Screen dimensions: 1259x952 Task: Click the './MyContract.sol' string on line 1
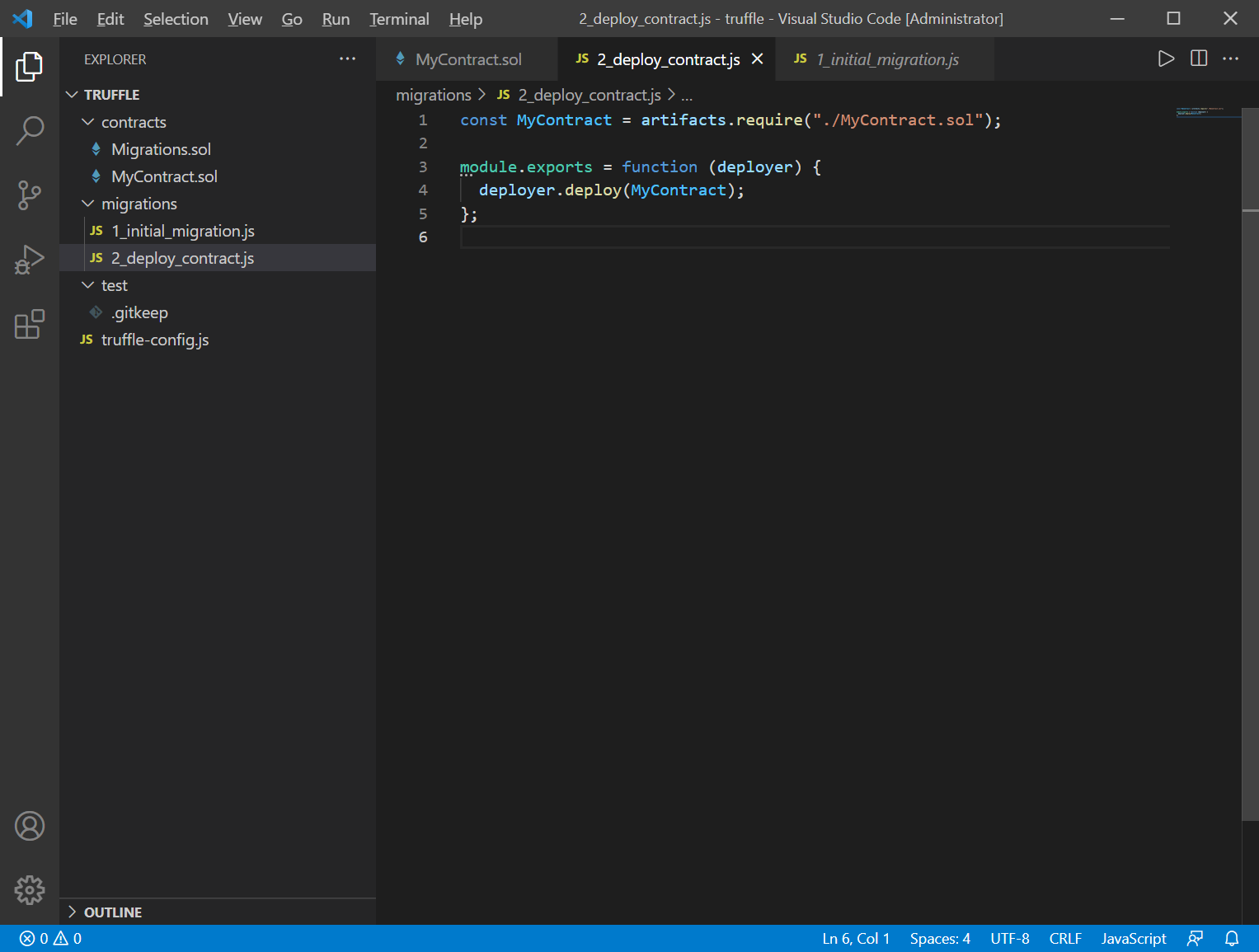coord(899,120)
